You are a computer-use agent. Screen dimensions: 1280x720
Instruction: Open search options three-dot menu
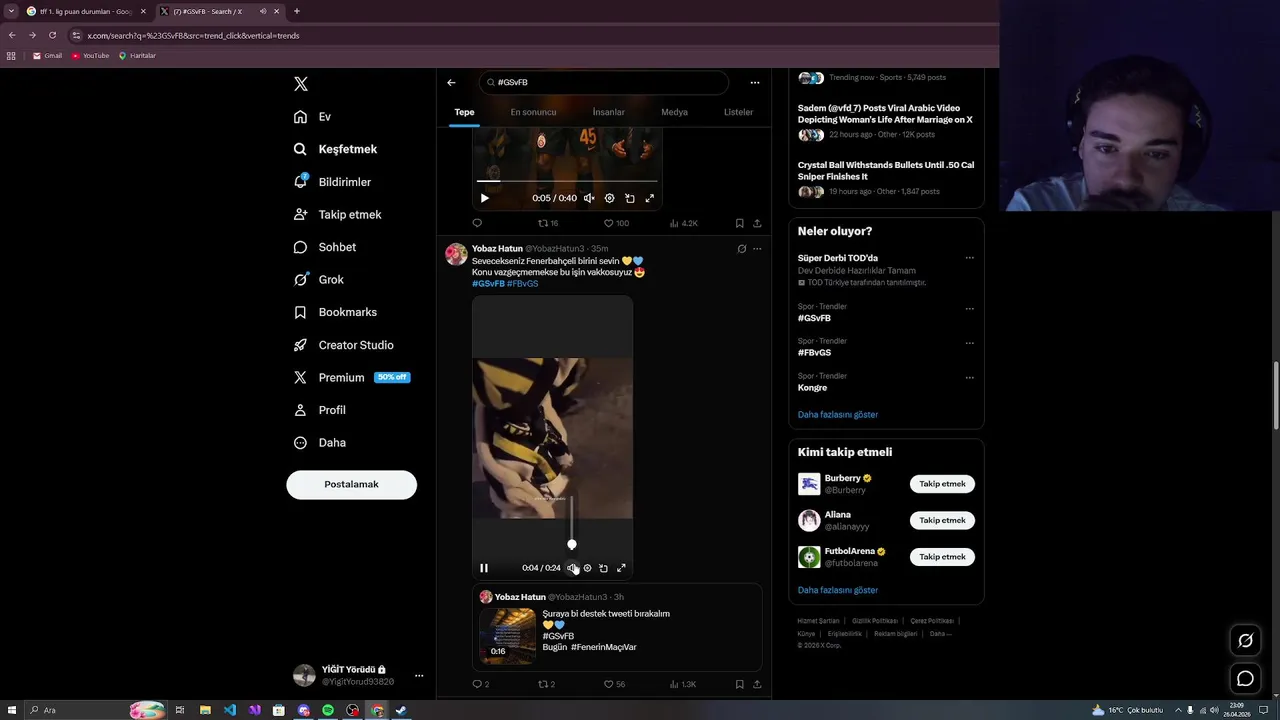pos(755,82)
